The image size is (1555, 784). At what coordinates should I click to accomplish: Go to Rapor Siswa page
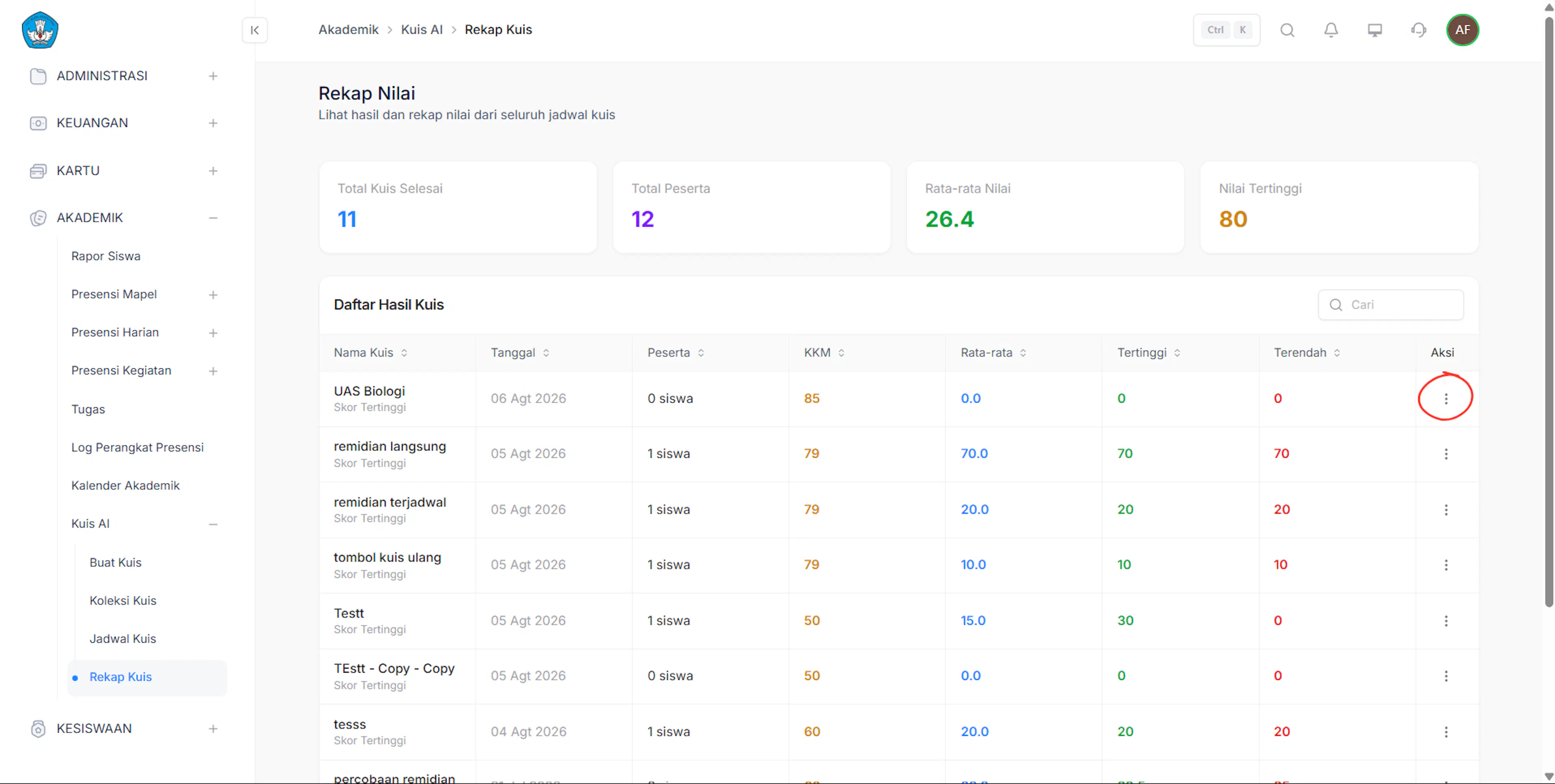click(106, 256)
